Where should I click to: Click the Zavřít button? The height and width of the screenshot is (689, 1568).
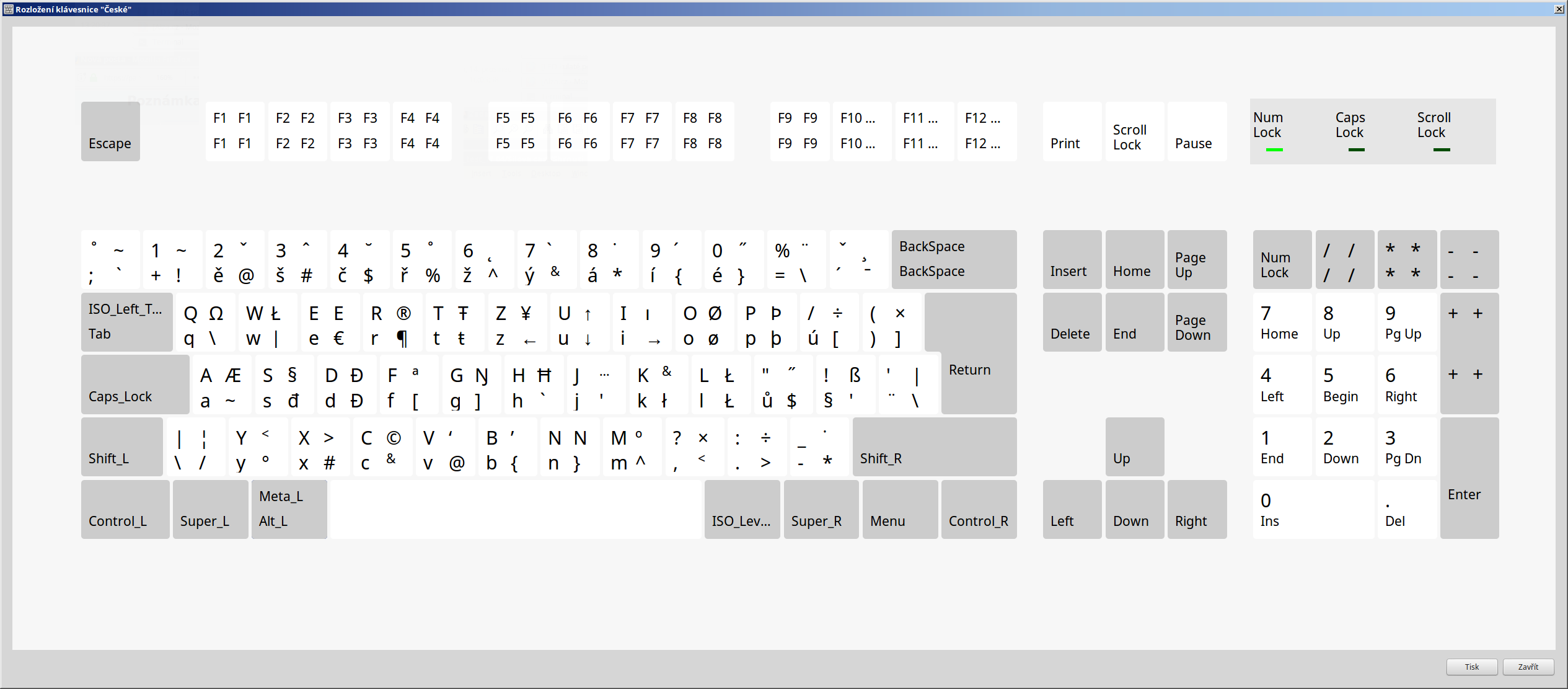1528,667
